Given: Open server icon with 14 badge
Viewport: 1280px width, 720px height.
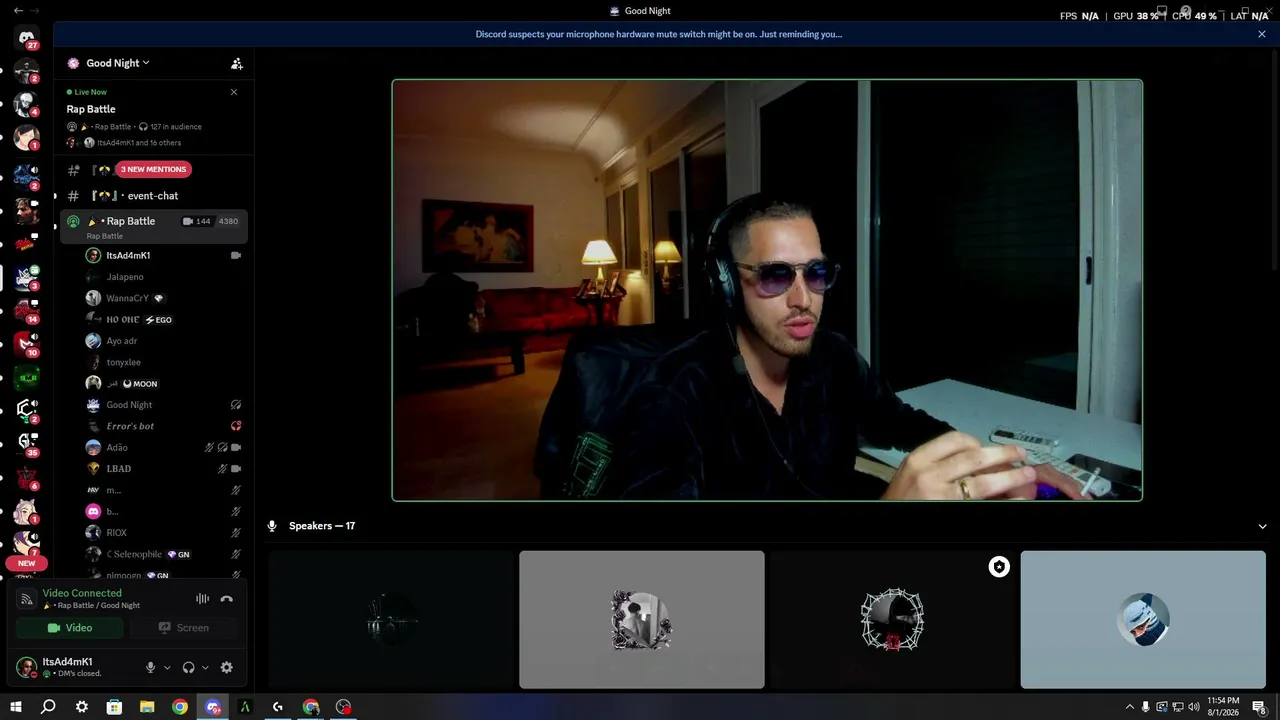Looking at the screenshot, I should click(x=27, y=311).
